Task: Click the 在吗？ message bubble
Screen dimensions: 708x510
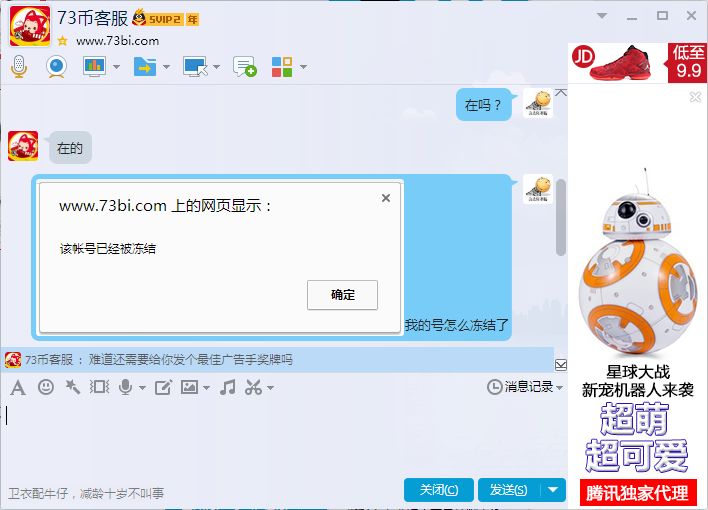Action: 484,105
